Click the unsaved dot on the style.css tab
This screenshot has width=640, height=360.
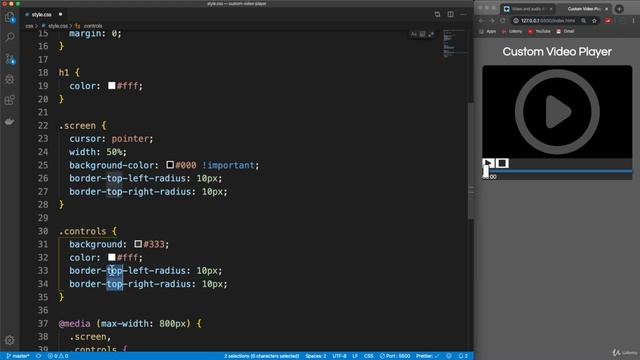tap(60, 14)
